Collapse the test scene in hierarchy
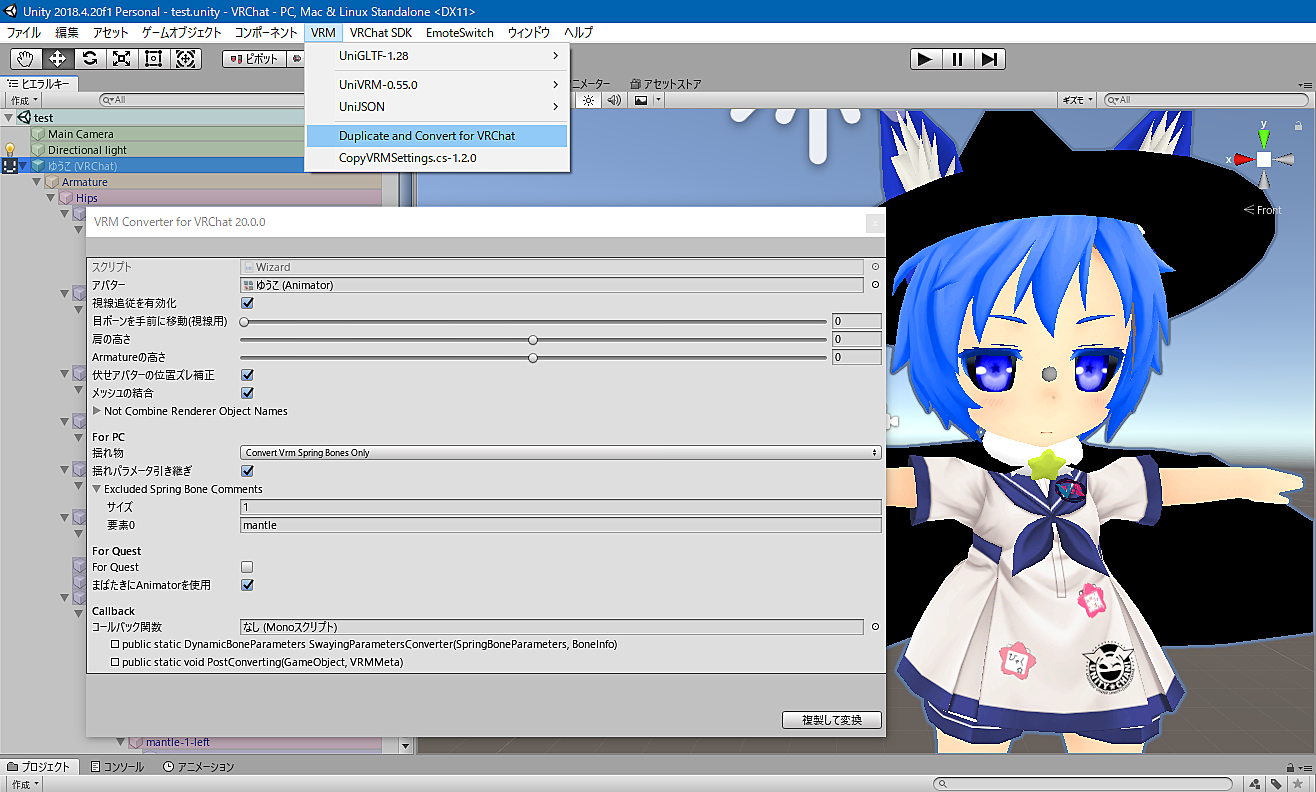 coord(9,118)
